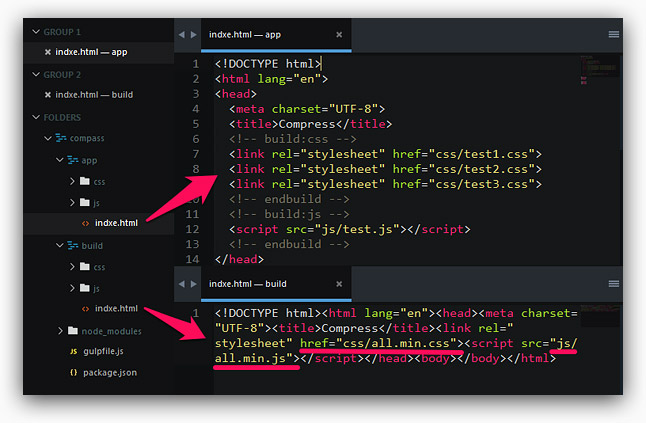
Task: Open package.json from the sidebar
Action: tap(110, 373)
